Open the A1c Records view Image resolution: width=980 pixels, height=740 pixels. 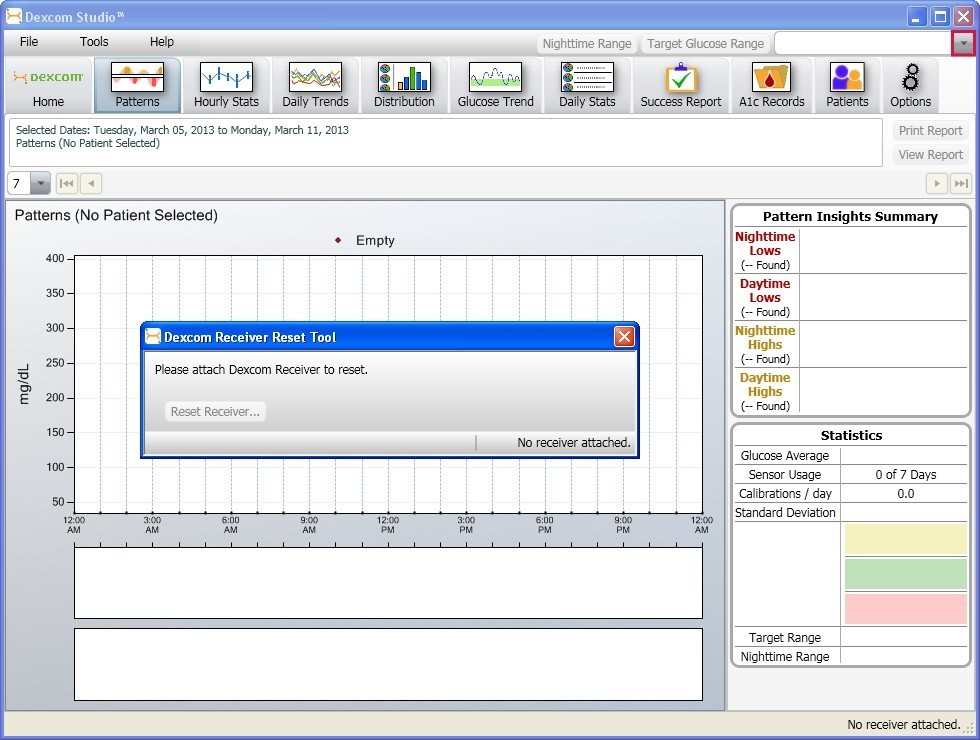(x=771, y=85)
